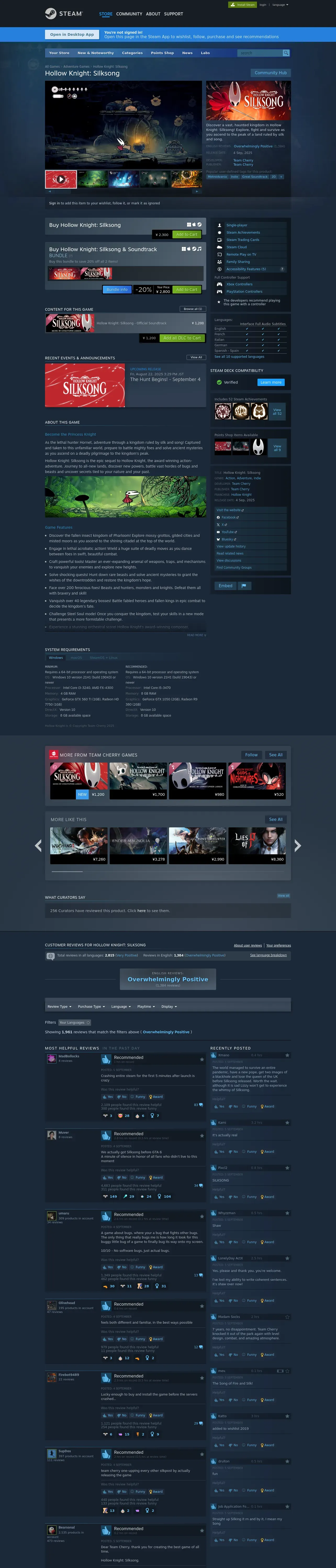This screenshot has height=1568, width=336.
Task: Vote Yes on Muver review
Action: [x=107, y=1178]
